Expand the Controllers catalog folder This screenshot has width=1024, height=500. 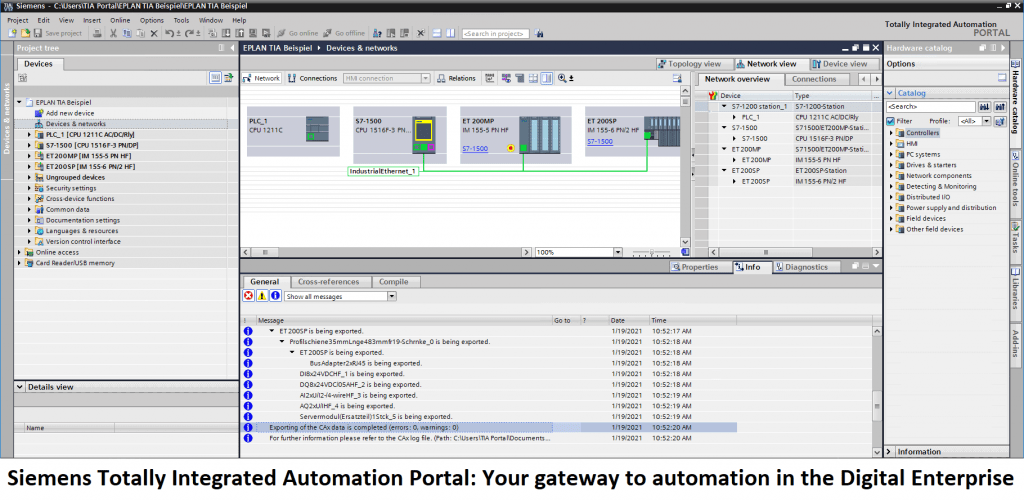(891, 133)
